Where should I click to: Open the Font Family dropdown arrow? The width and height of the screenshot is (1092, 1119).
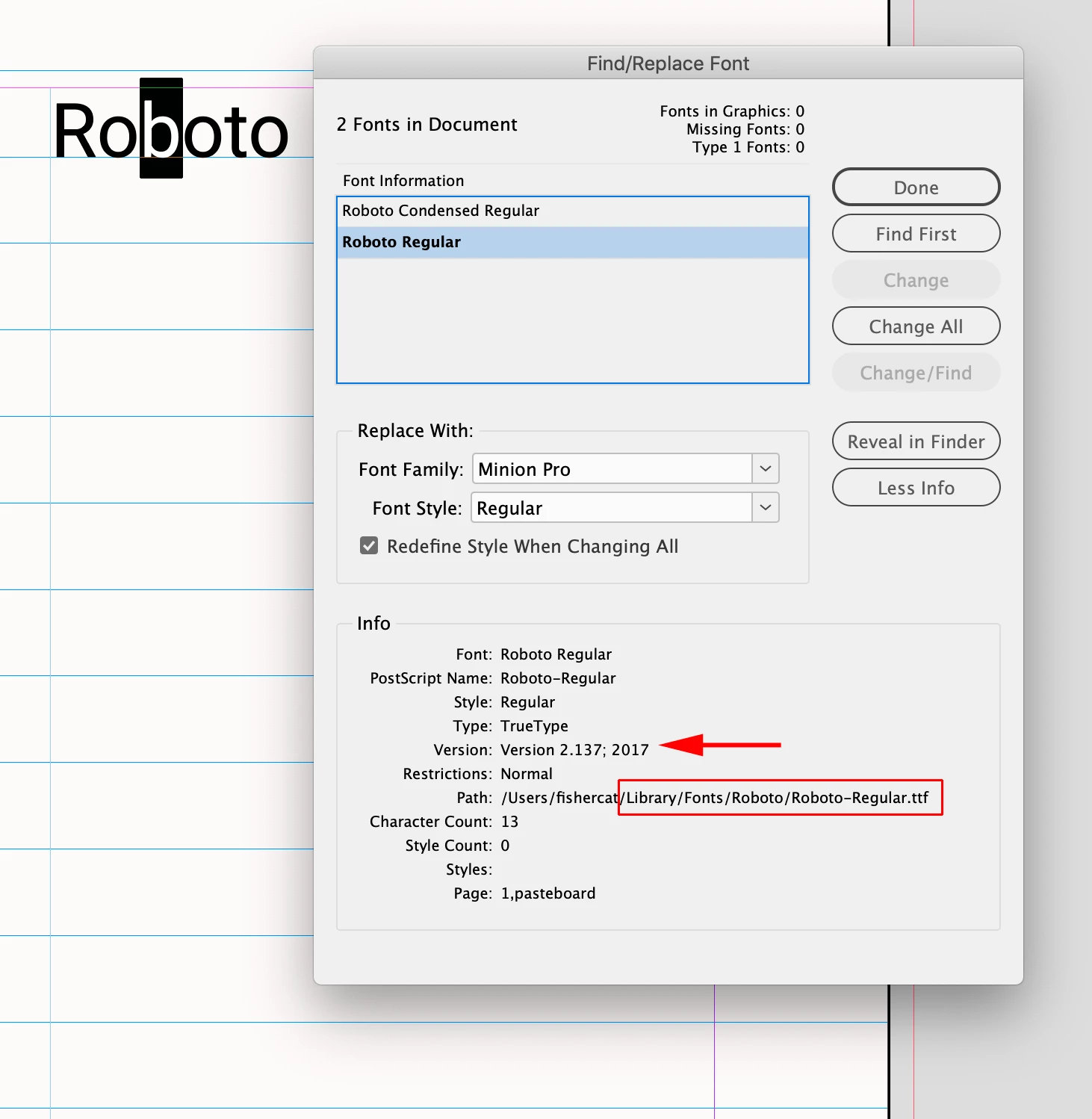click(x=766, y=469)
